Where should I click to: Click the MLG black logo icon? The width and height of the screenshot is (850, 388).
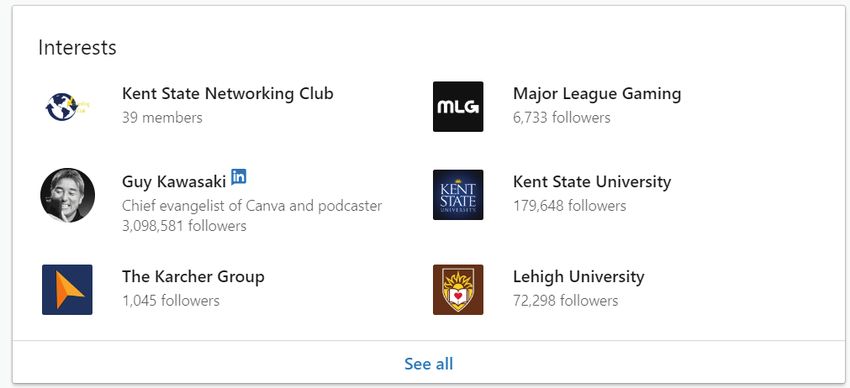click(458, 107)
